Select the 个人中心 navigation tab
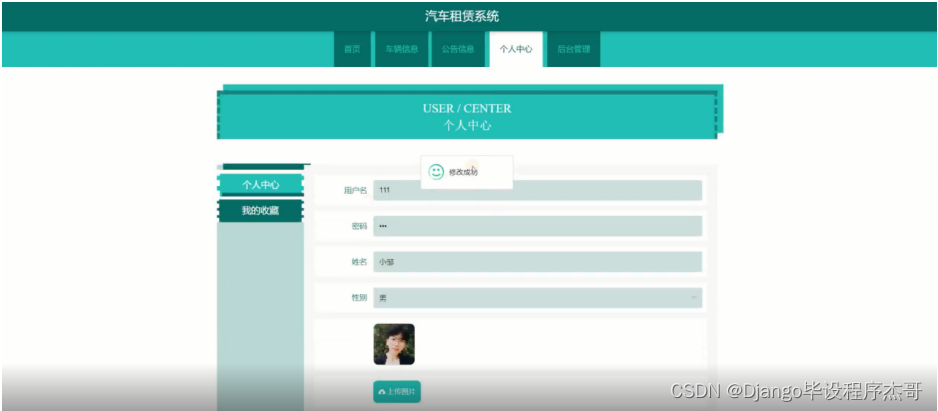 516,49
